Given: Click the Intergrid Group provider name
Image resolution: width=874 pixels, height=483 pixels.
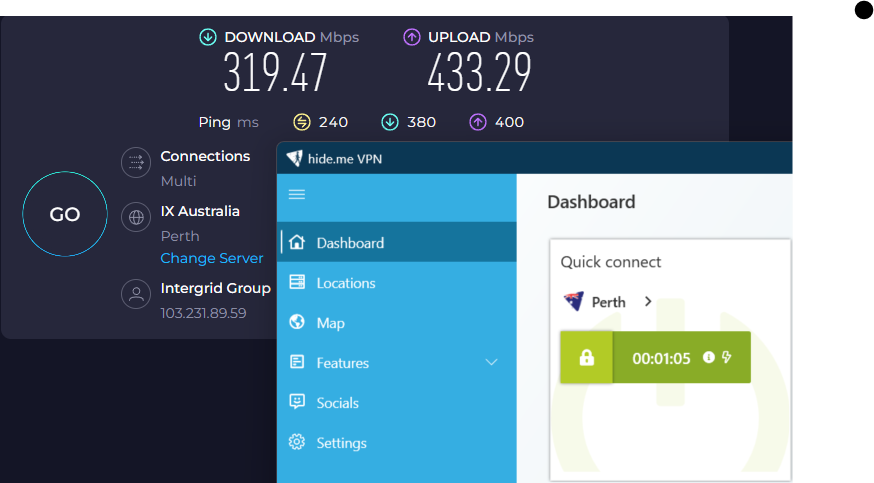Looking at the screenshot, I should pos(216,288).
